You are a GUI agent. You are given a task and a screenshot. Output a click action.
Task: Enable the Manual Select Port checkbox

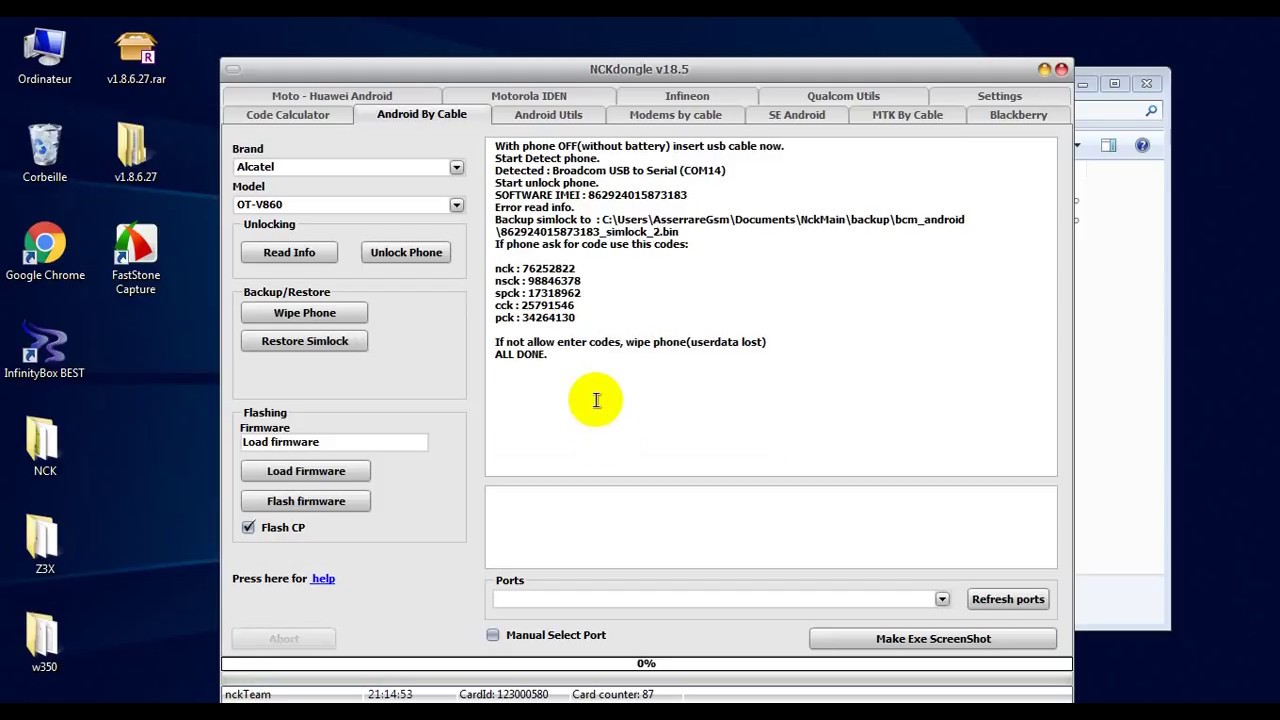click(493, 635)
